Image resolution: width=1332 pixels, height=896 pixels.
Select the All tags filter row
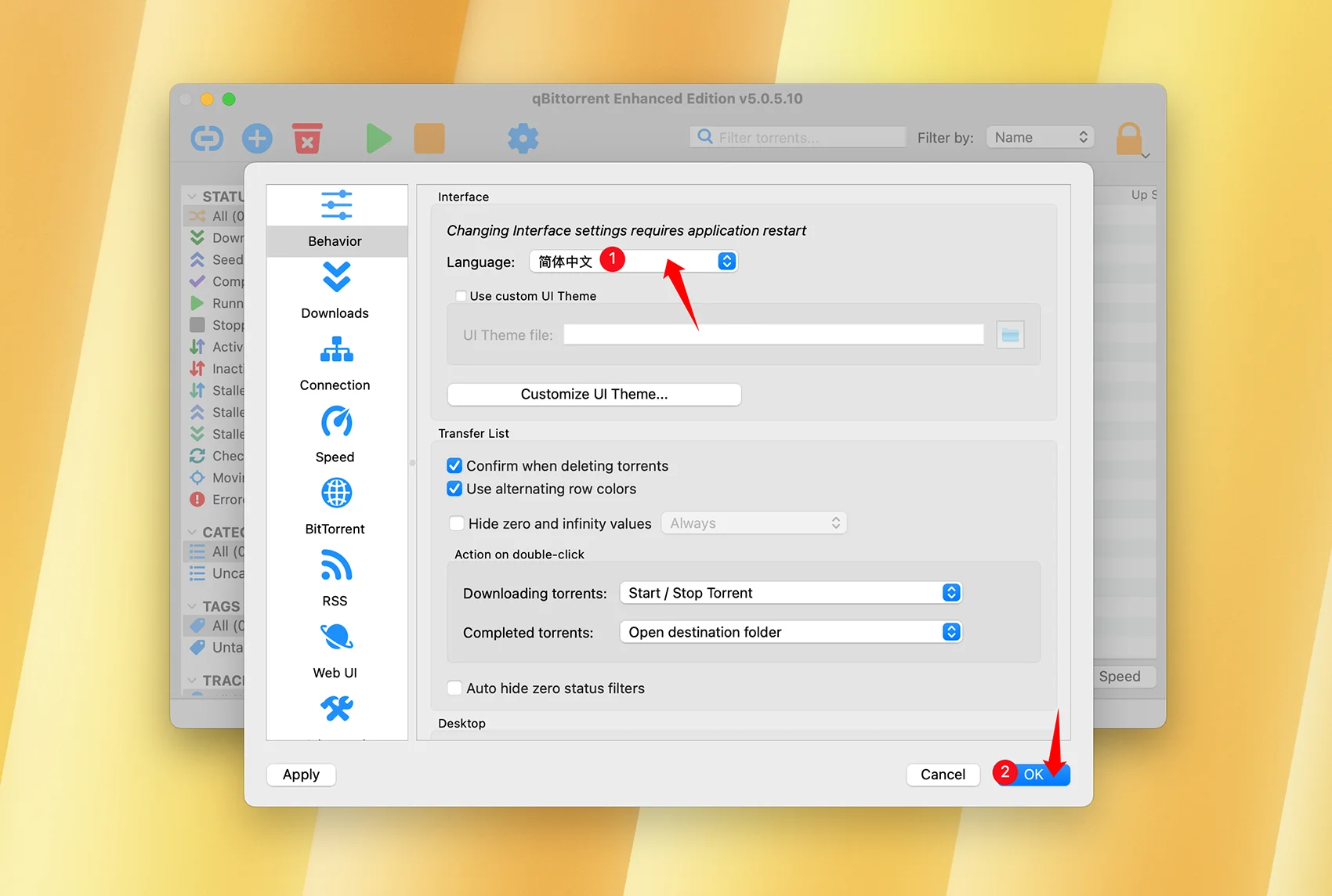tap(214, 626)
